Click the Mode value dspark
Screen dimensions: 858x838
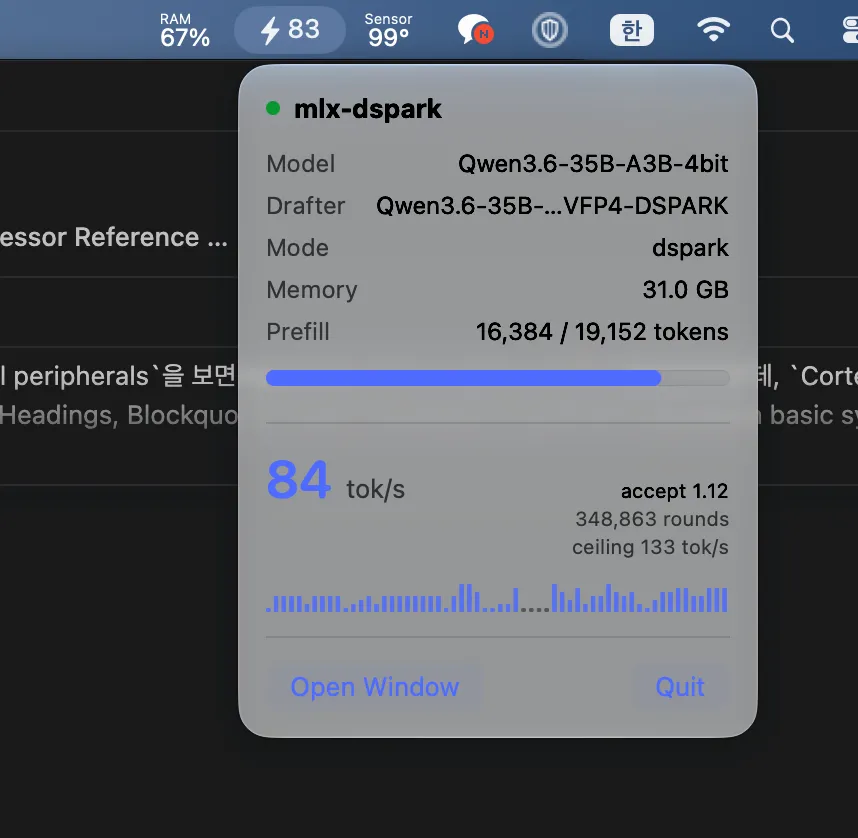(690, 248)
